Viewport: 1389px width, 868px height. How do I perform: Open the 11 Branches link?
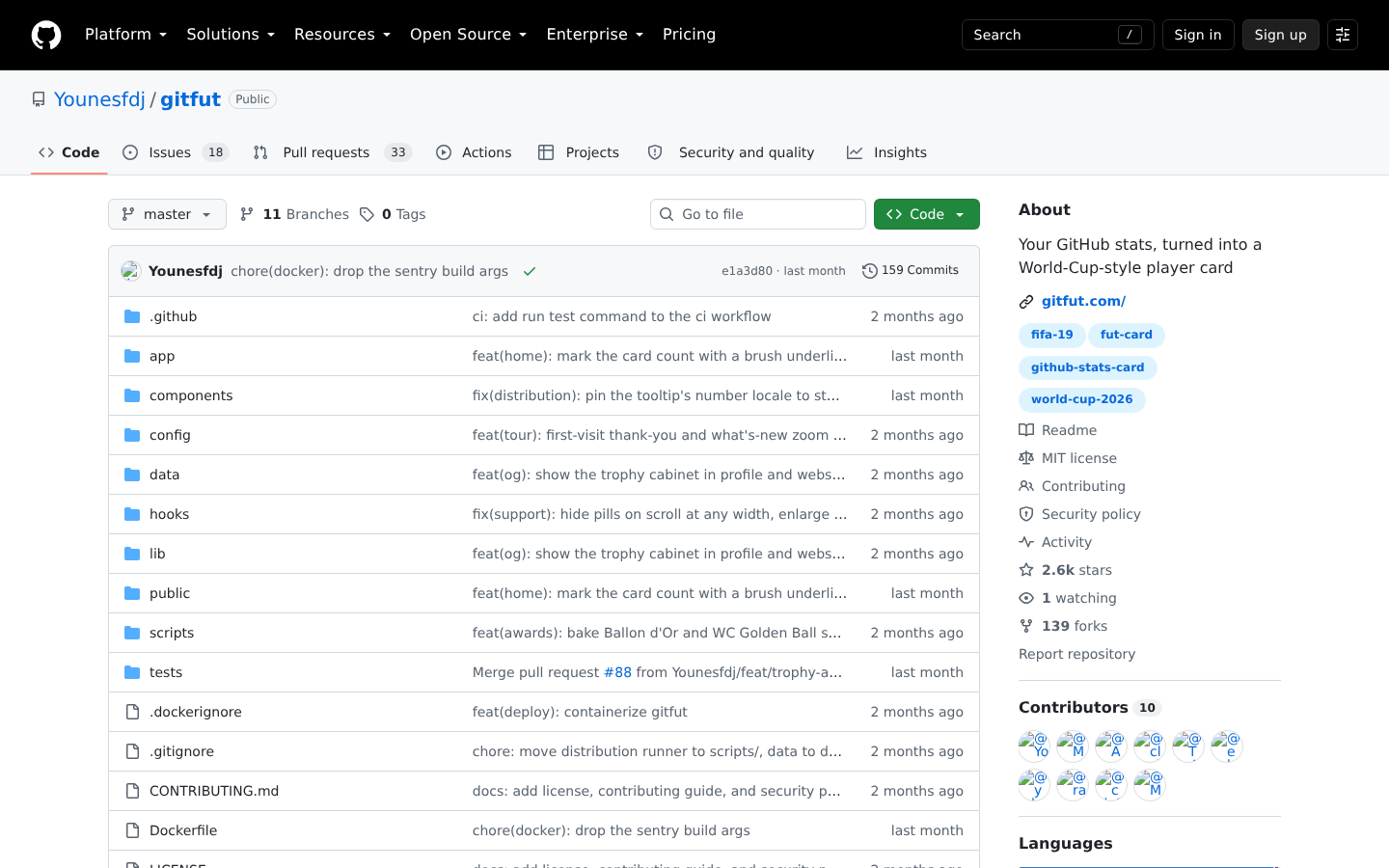click(x=294, y=214)
